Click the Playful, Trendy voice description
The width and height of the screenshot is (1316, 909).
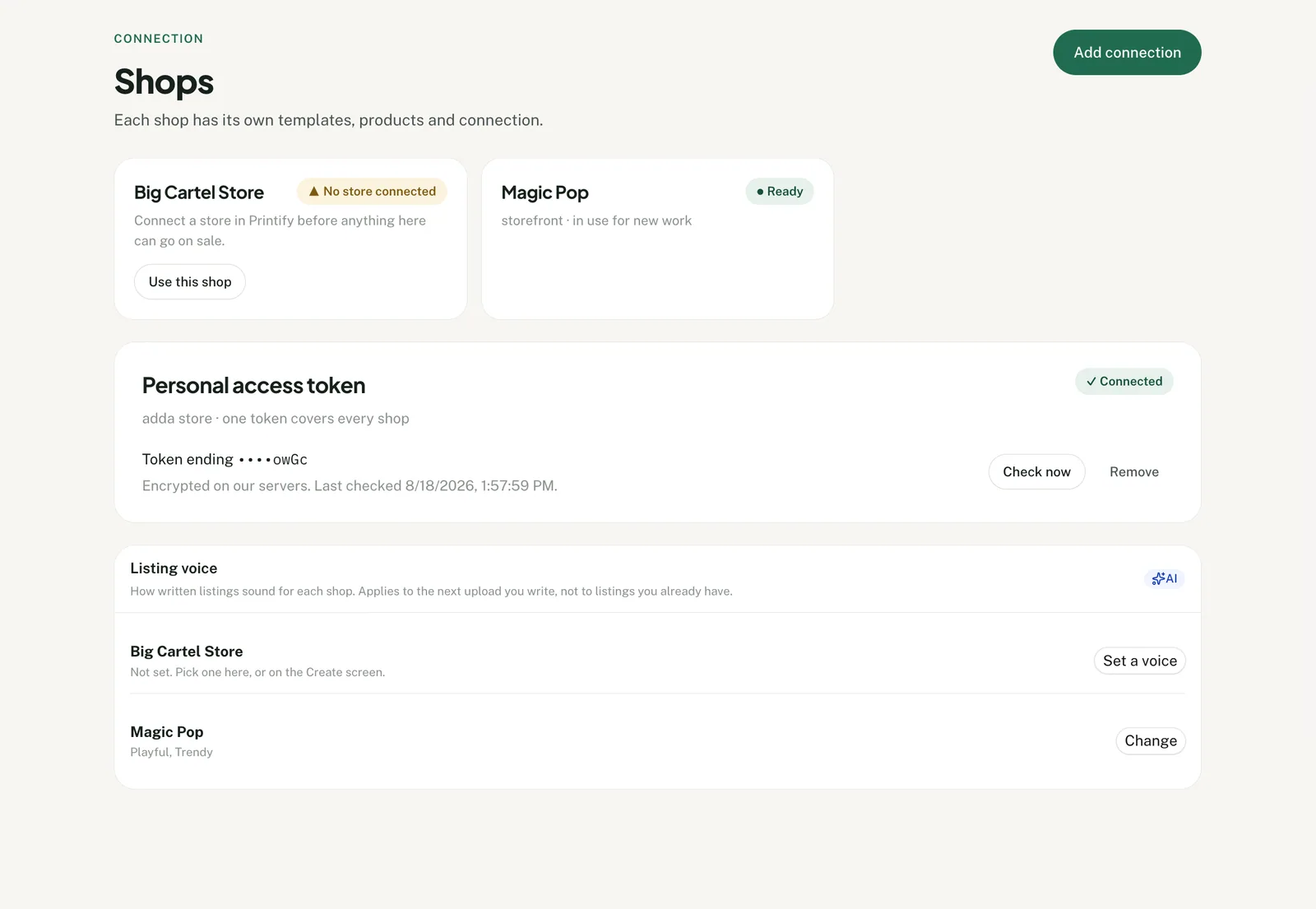(x=172, y=753)
